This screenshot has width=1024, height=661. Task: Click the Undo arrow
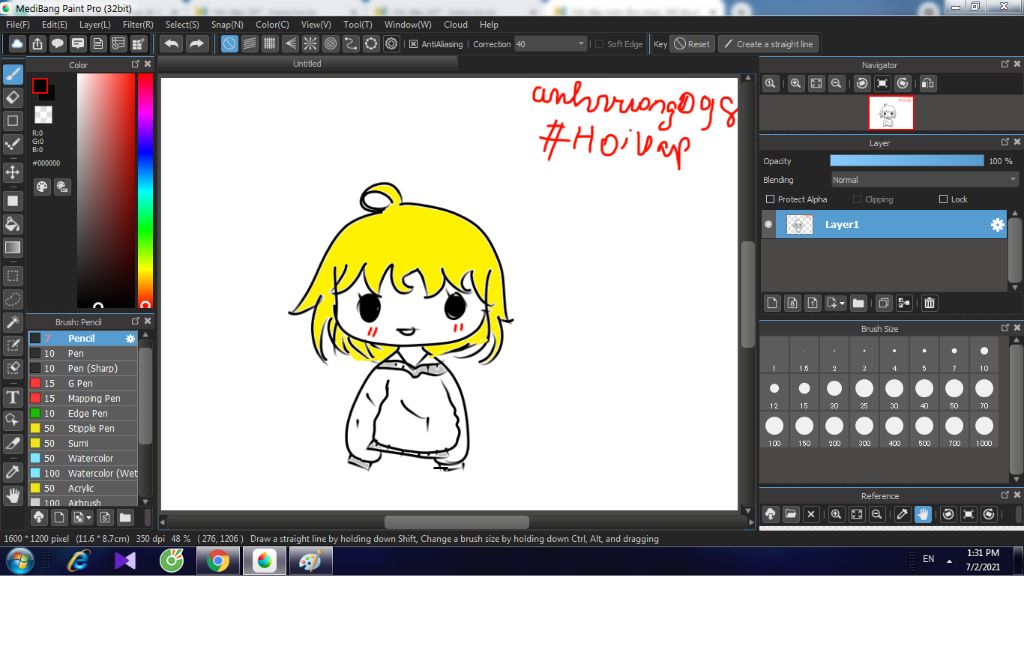coord(172,44)
